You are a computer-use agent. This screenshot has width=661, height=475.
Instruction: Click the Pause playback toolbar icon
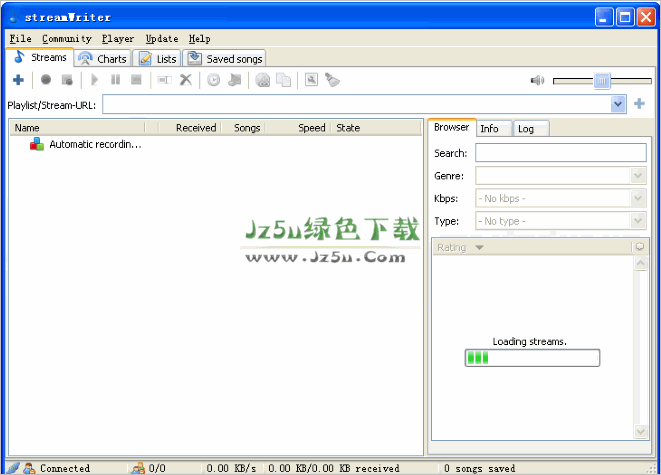(x=116, y=80)
